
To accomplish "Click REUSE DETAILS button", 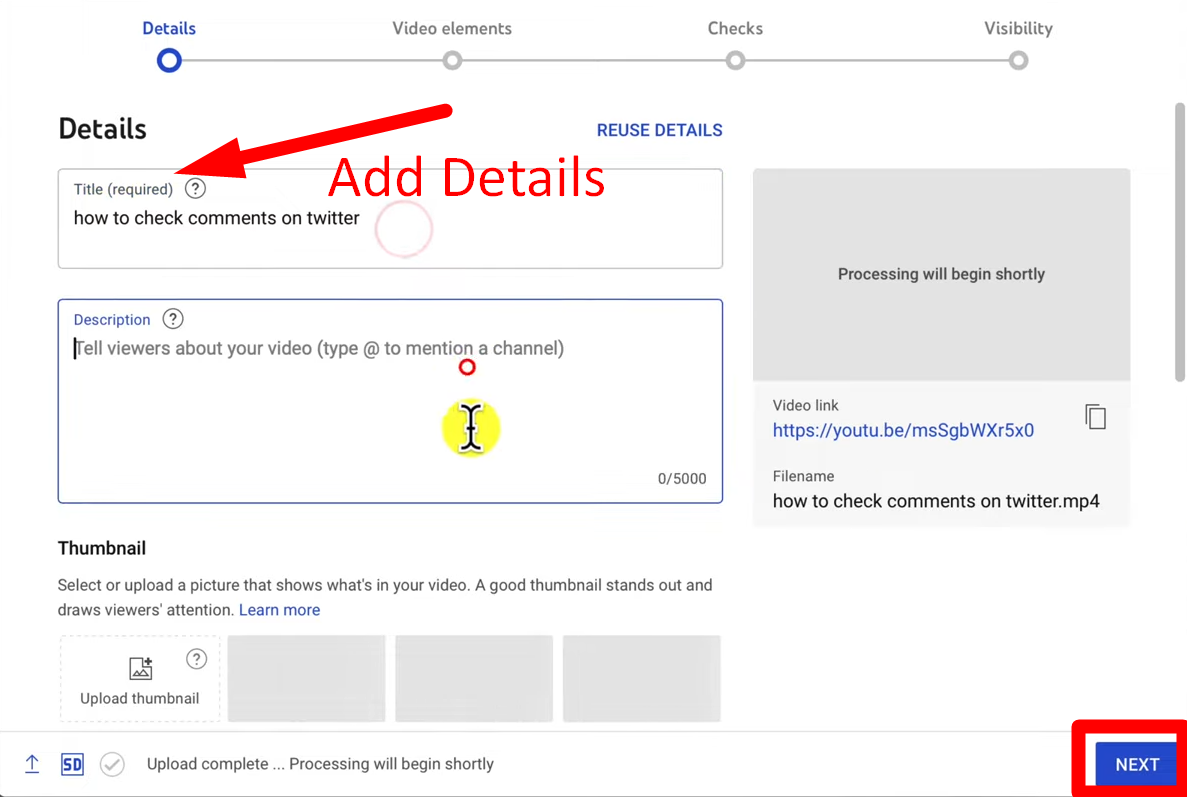I will point(659,130).
